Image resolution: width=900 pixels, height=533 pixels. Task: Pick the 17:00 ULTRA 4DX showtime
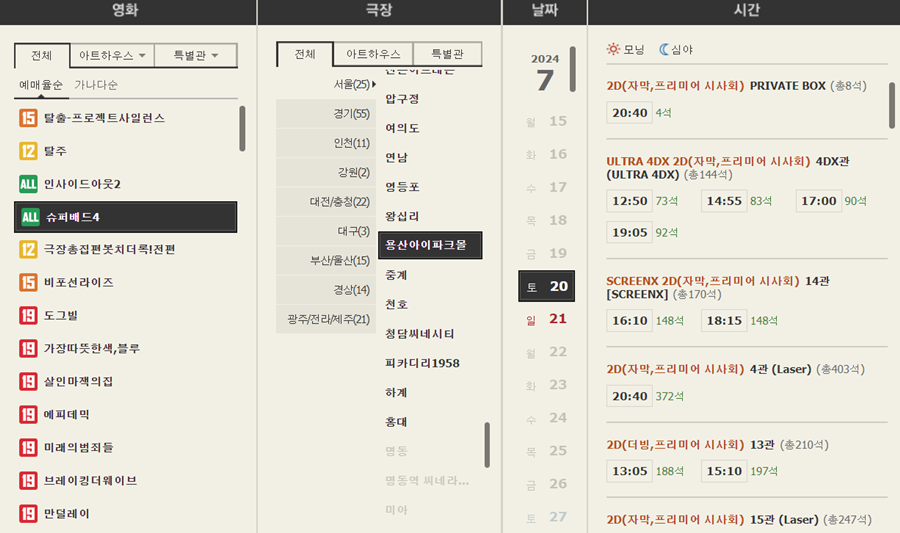tap(819, 201)
